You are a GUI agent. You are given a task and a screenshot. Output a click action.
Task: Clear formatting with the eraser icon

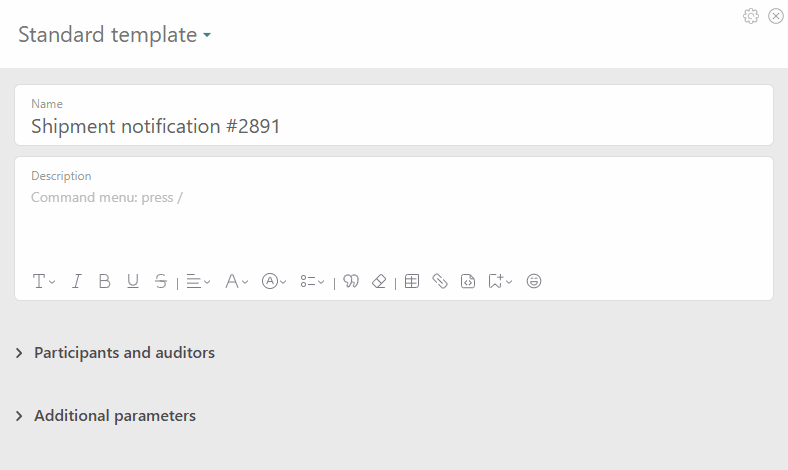[x=379, y=282]
